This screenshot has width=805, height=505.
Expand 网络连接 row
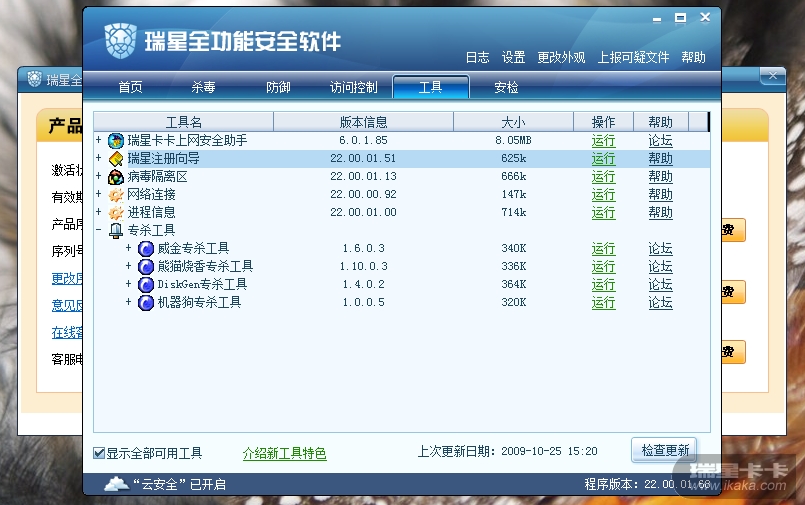99,193
